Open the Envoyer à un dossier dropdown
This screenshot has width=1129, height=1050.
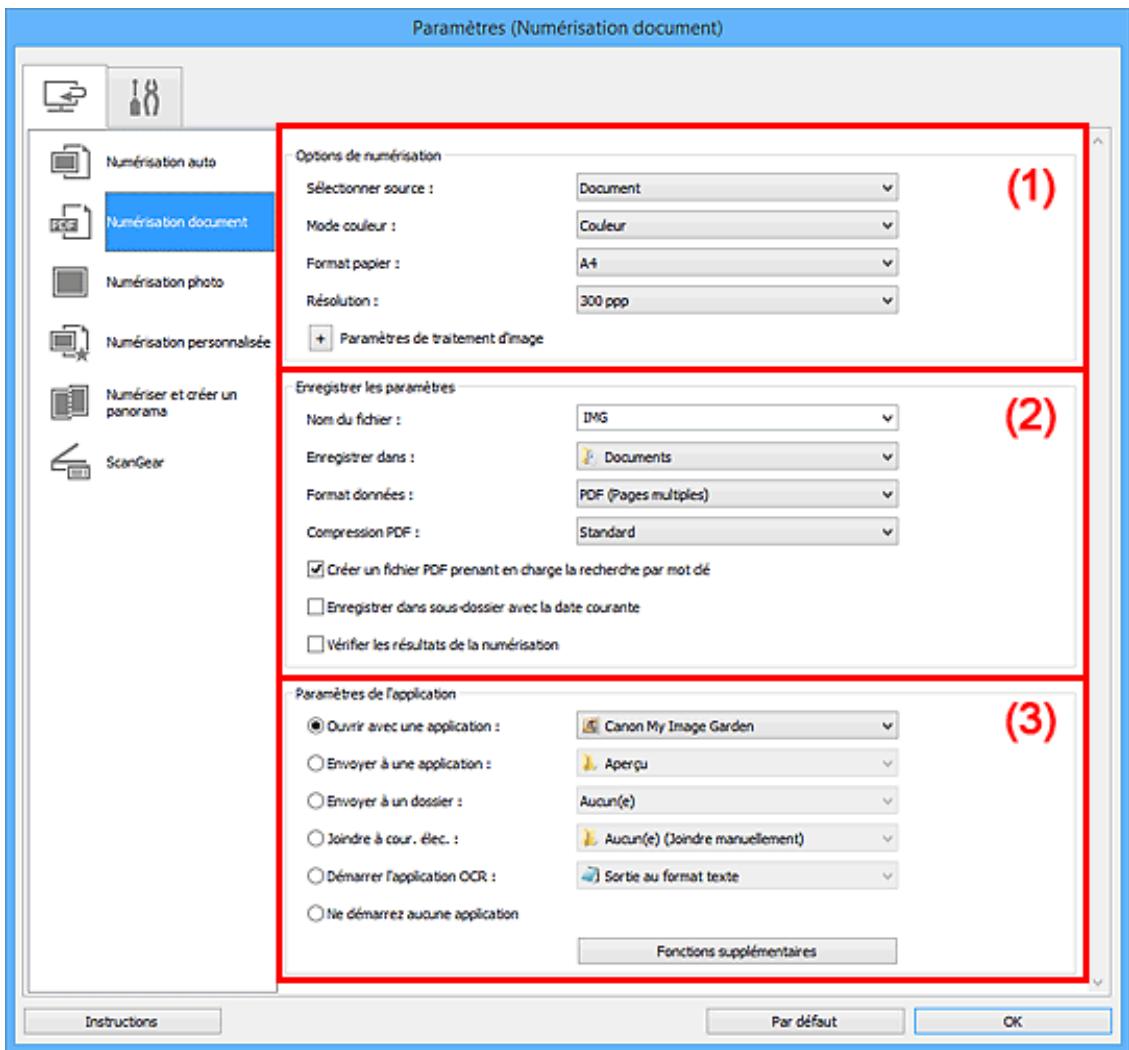(x=737, y=801)
